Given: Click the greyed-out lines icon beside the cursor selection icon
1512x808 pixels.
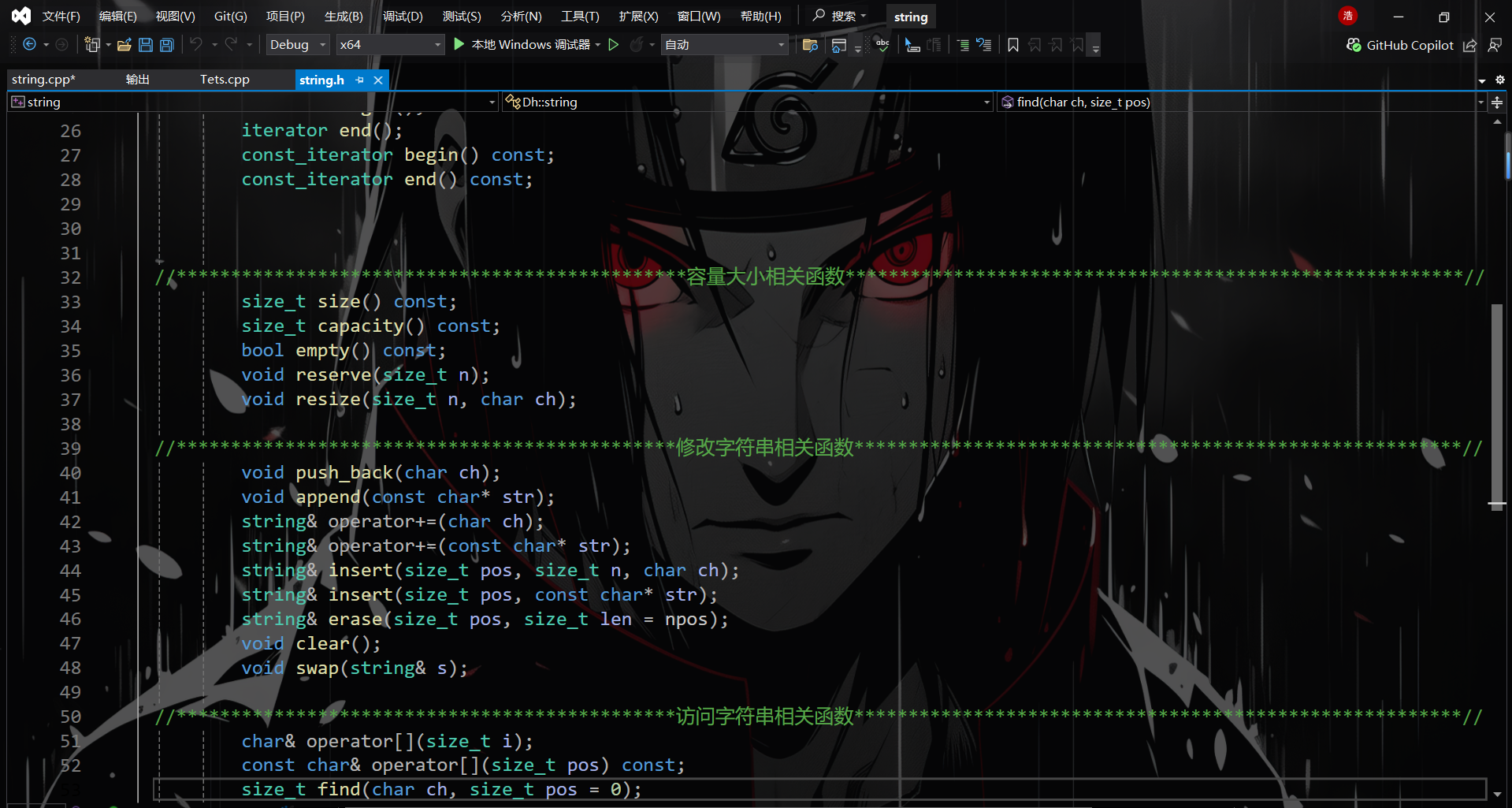Looking at the screenshot, I should [x=934, y=45].
